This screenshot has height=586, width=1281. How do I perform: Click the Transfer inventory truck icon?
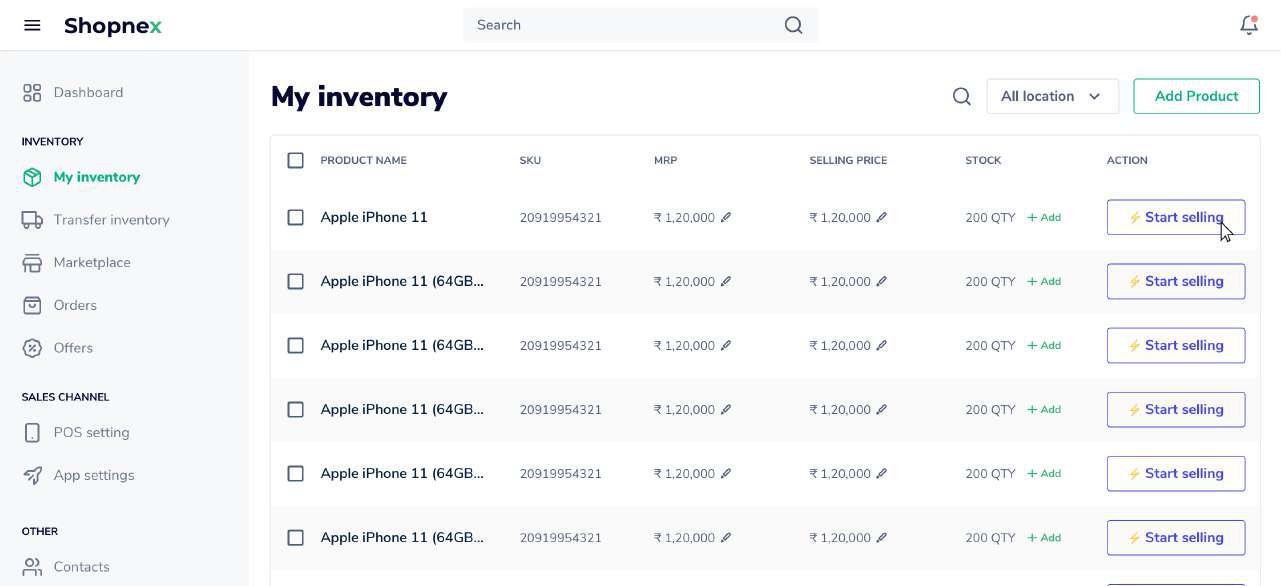tap(32, 220)
